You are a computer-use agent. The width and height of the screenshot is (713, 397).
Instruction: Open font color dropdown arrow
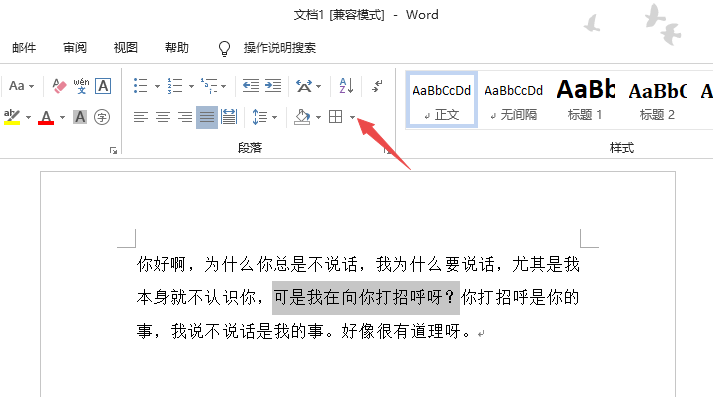[x=62, y=118]
